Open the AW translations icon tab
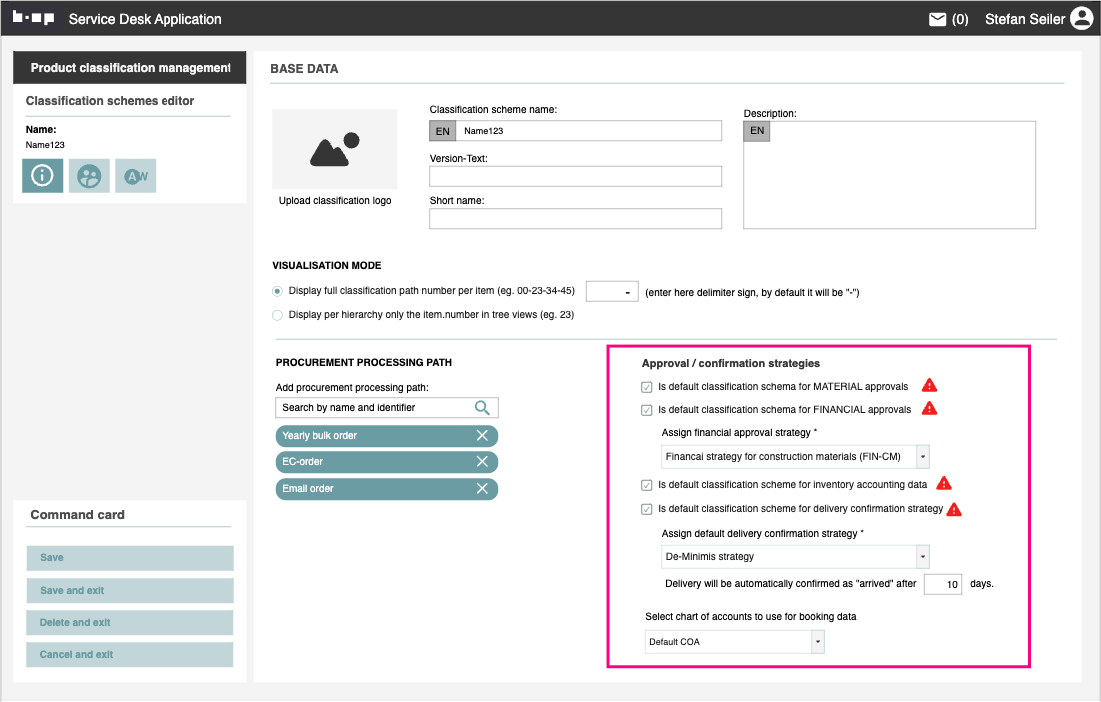This screenshot has width=1101, height=702. click(135, 176)
